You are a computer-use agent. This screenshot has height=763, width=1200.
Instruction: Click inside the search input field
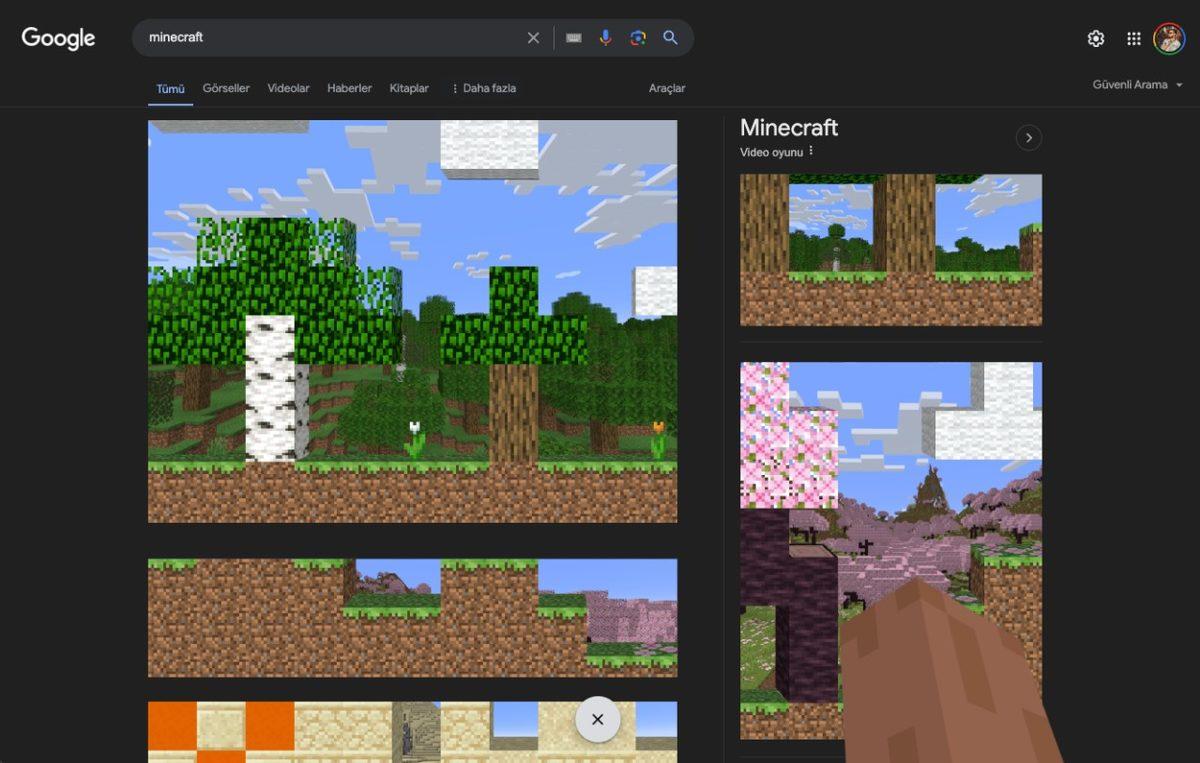click(330, 37)
